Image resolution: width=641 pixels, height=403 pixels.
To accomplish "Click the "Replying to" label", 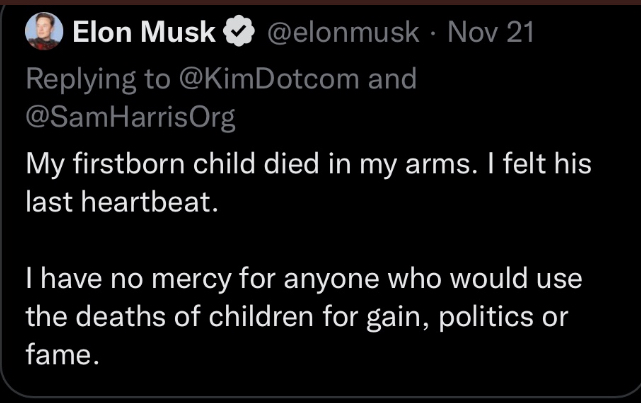I will 97,77.
